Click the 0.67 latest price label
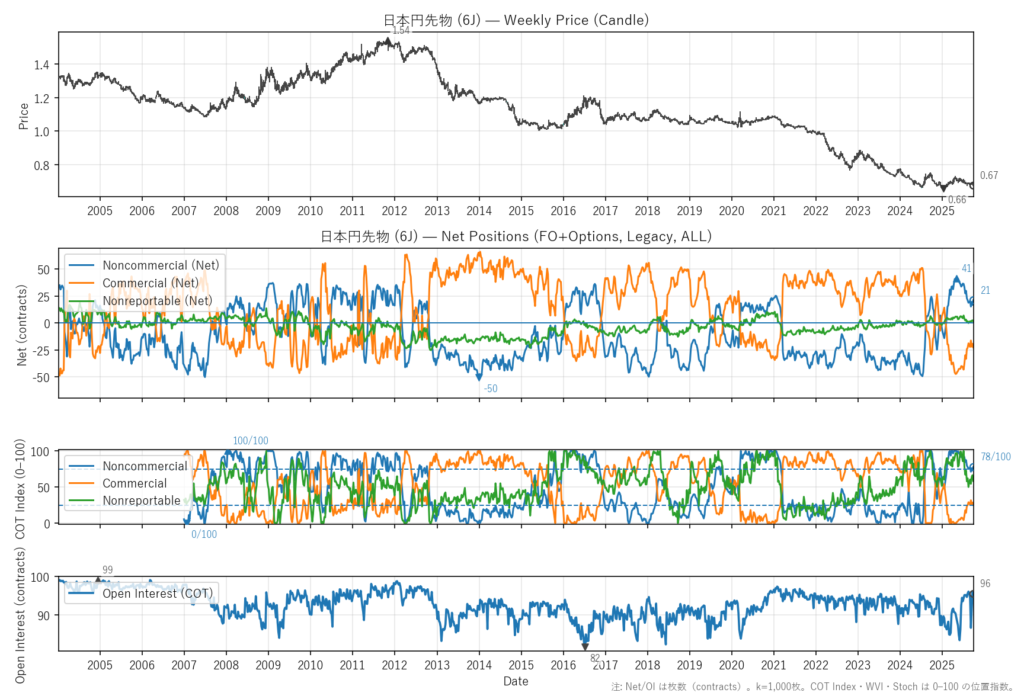Image resolution: width=1024 pixels, height=699 pixels. click(x=988, y=176)
